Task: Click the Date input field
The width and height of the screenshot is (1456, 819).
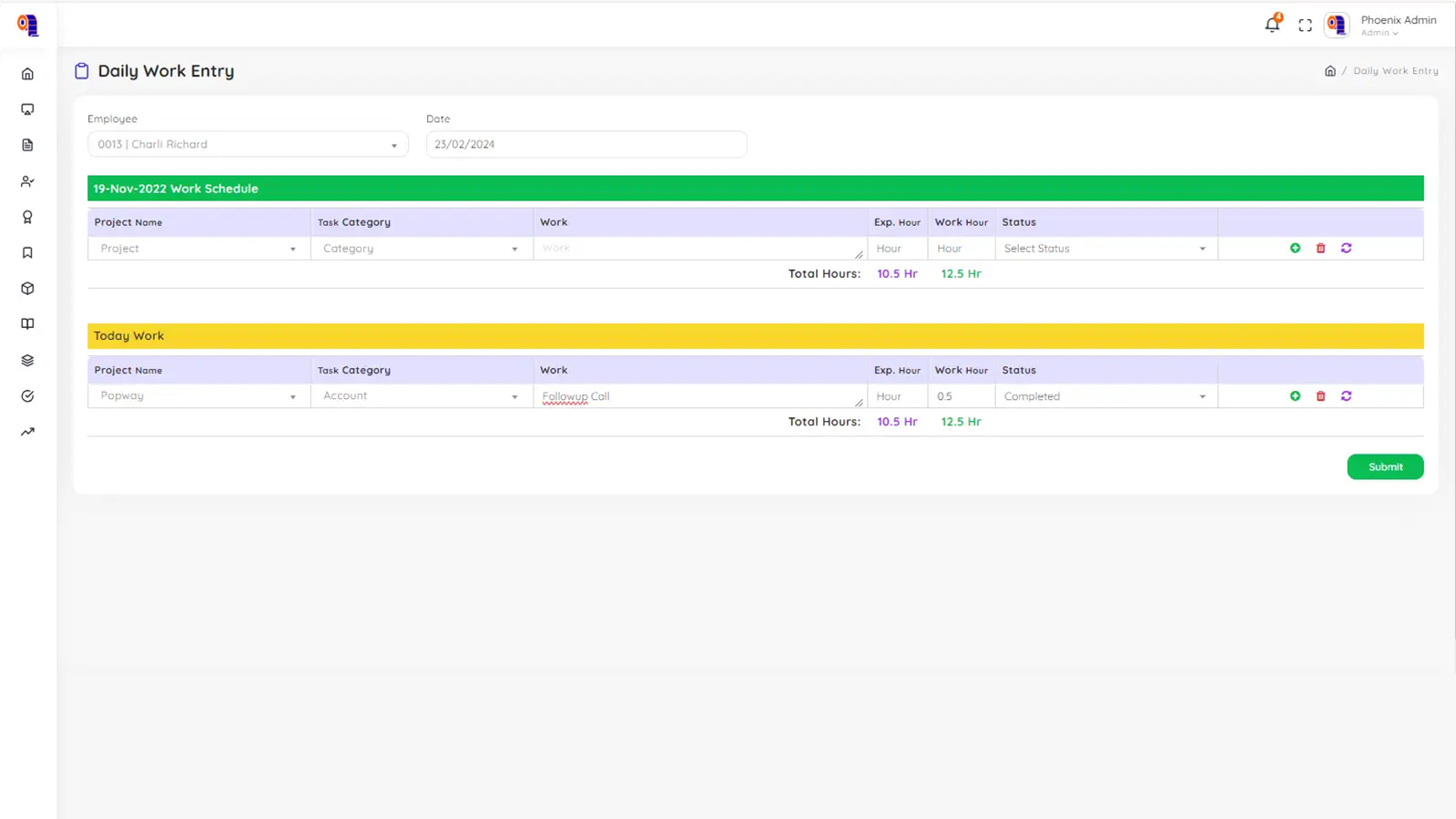Action: 585,144
